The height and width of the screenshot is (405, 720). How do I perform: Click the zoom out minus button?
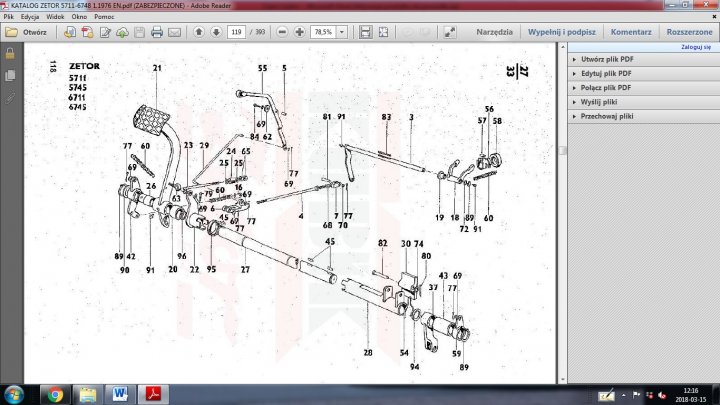tap(281, 32)
